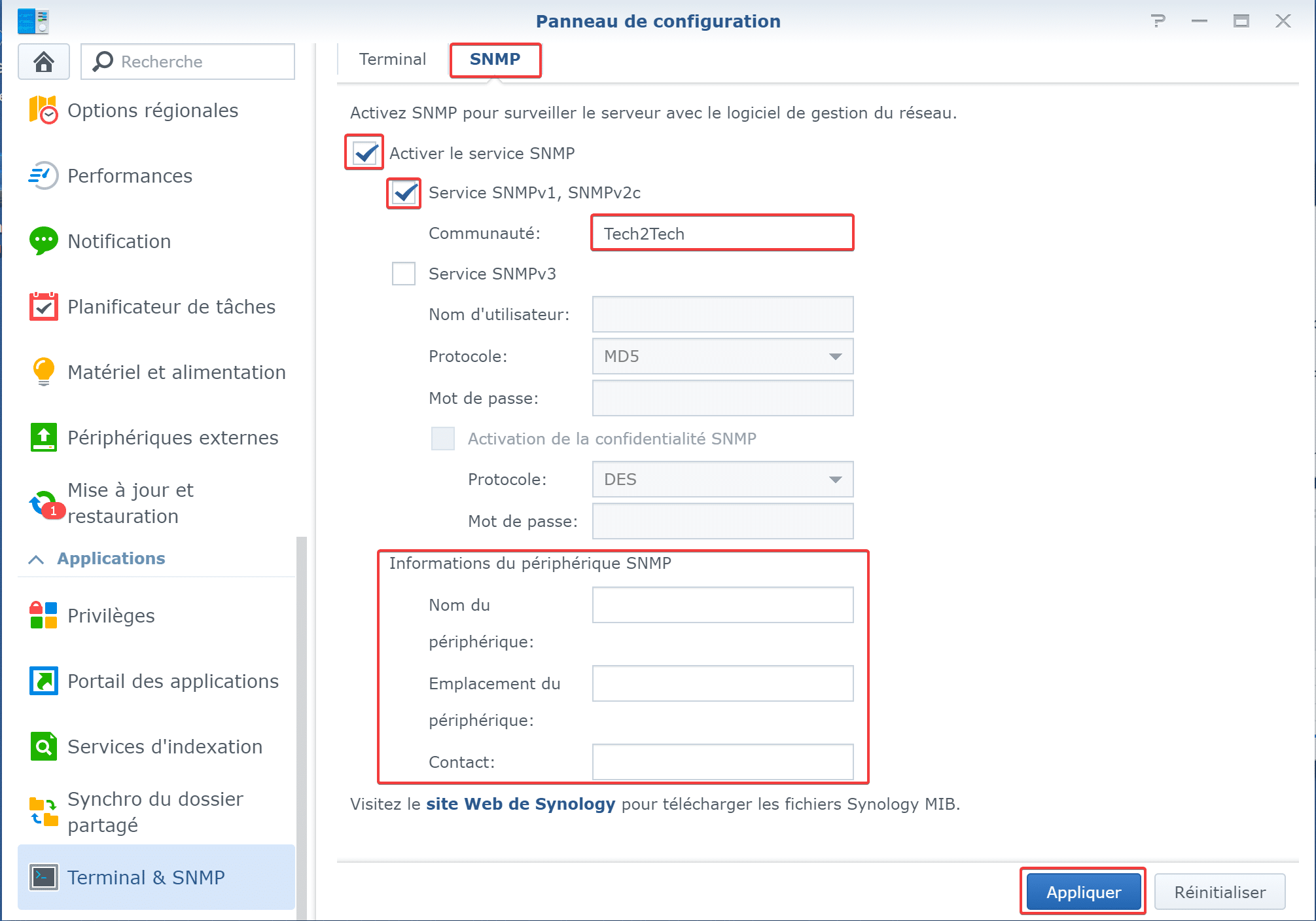Open Mise à jour et restauration entry
This screenshot has height=921, width=1316.
(131, 503)
